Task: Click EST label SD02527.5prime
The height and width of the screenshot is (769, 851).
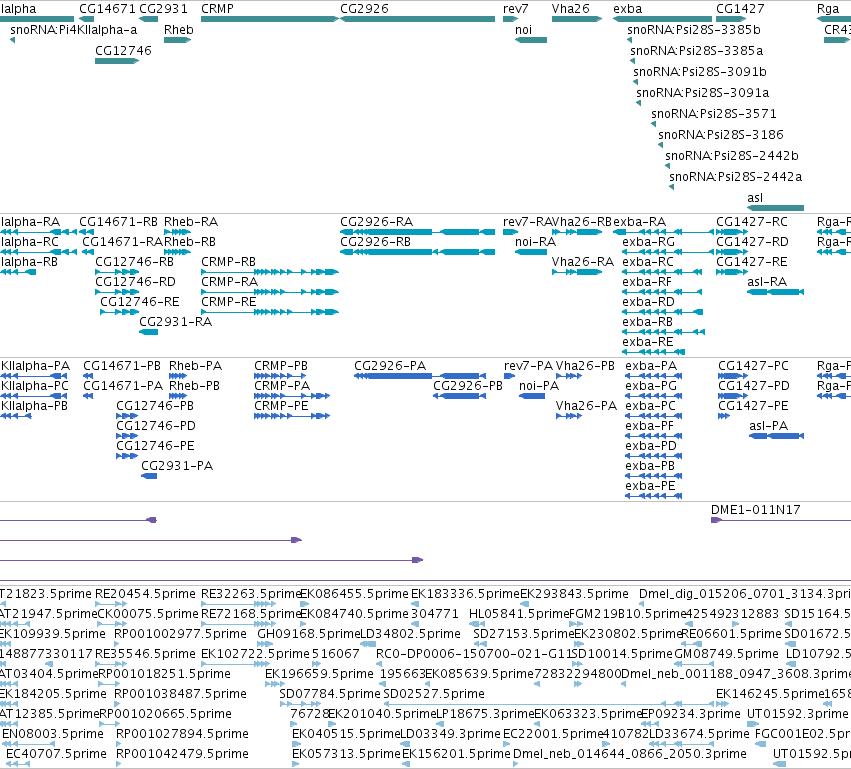Action: (434, 694)
